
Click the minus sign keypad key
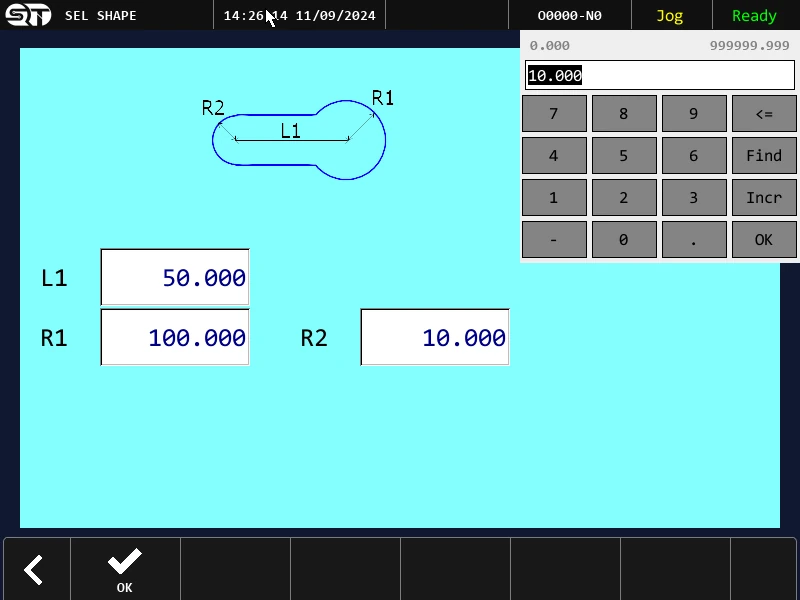pyautogui.click(x=554, y=240)
